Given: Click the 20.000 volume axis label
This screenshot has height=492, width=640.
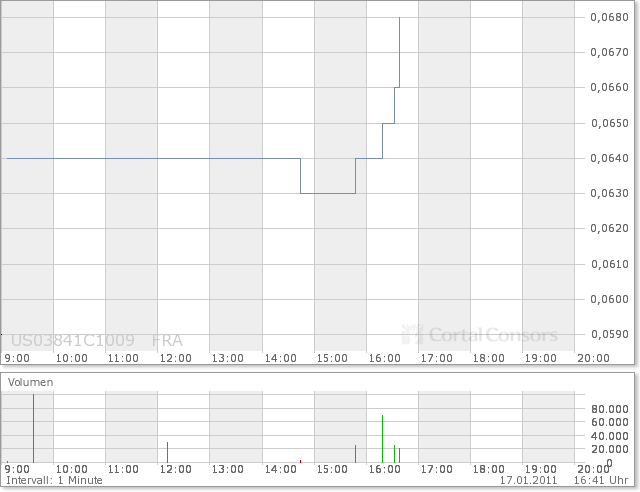Looking at the screenshot, I should coord(610,449).
